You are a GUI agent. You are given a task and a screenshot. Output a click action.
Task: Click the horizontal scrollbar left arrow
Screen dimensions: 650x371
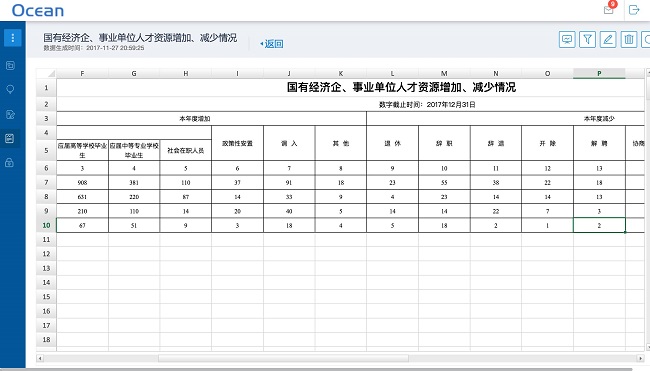pyautogui.click(x=40, y=358)
